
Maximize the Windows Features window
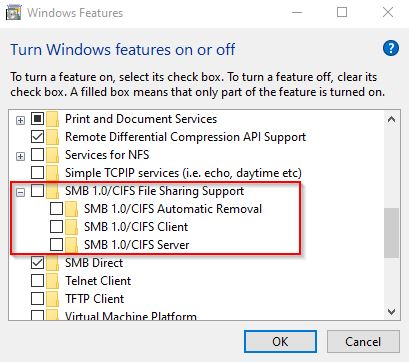pyautogui.click(x=342, y=13)
